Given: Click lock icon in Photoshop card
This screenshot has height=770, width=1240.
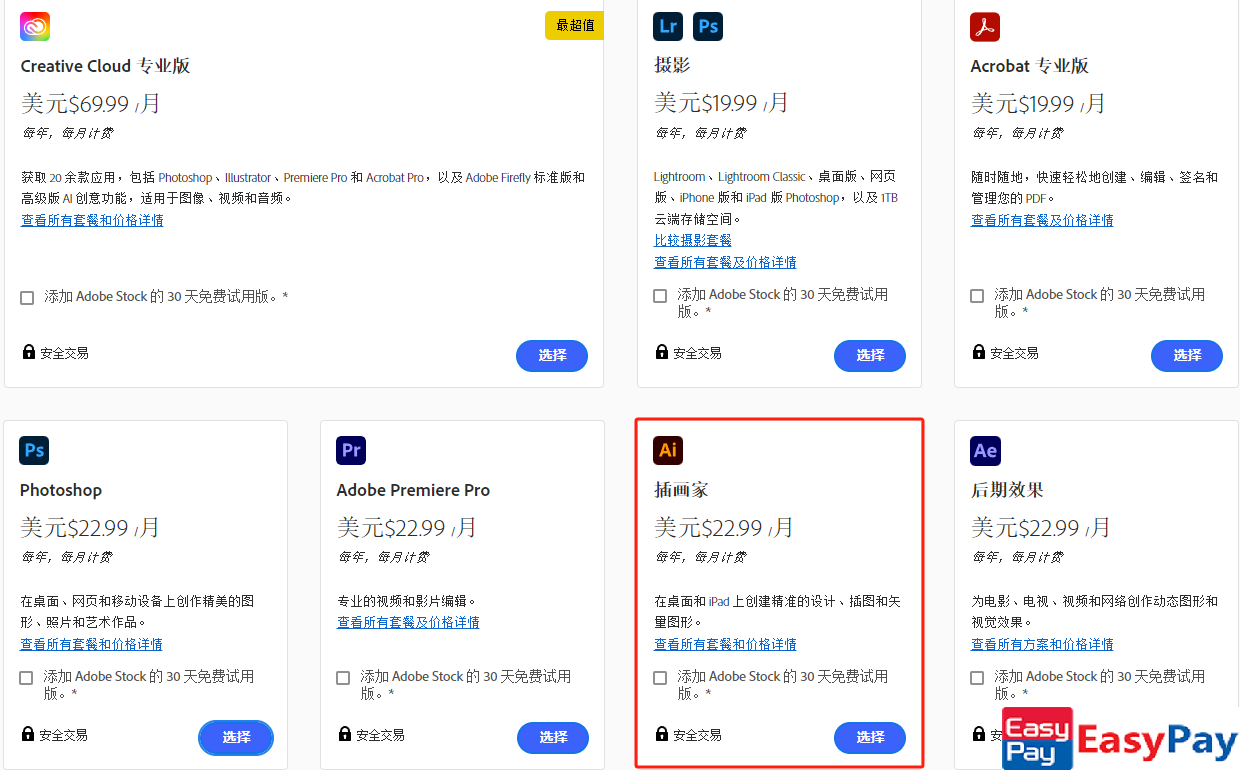Looking at the screenshot, I should (x=27, y=734).
